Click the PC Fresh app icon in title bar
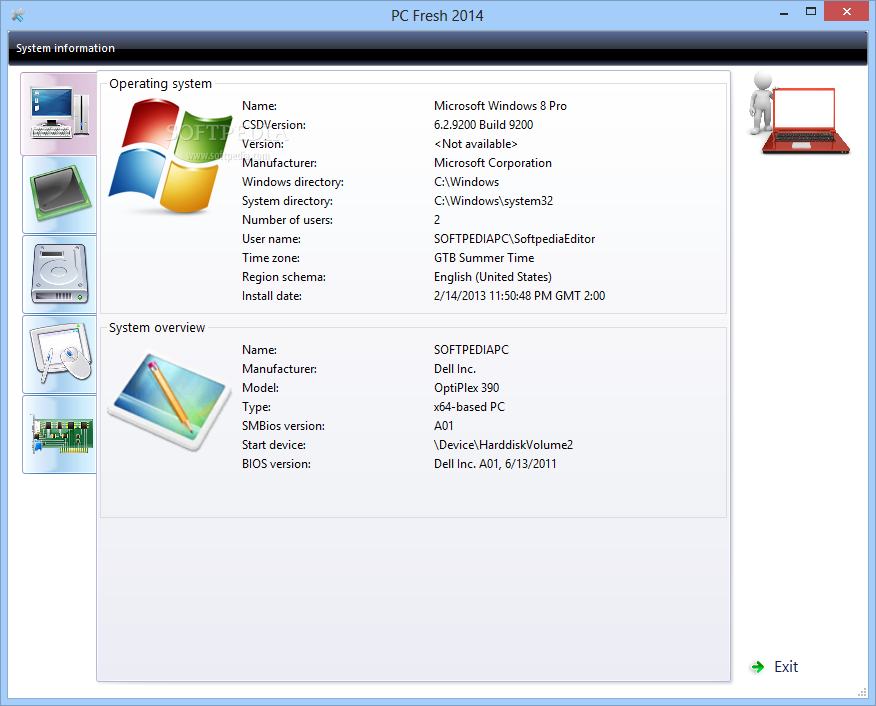This screenshot has width=876, height=706. [x=18, y=15]
